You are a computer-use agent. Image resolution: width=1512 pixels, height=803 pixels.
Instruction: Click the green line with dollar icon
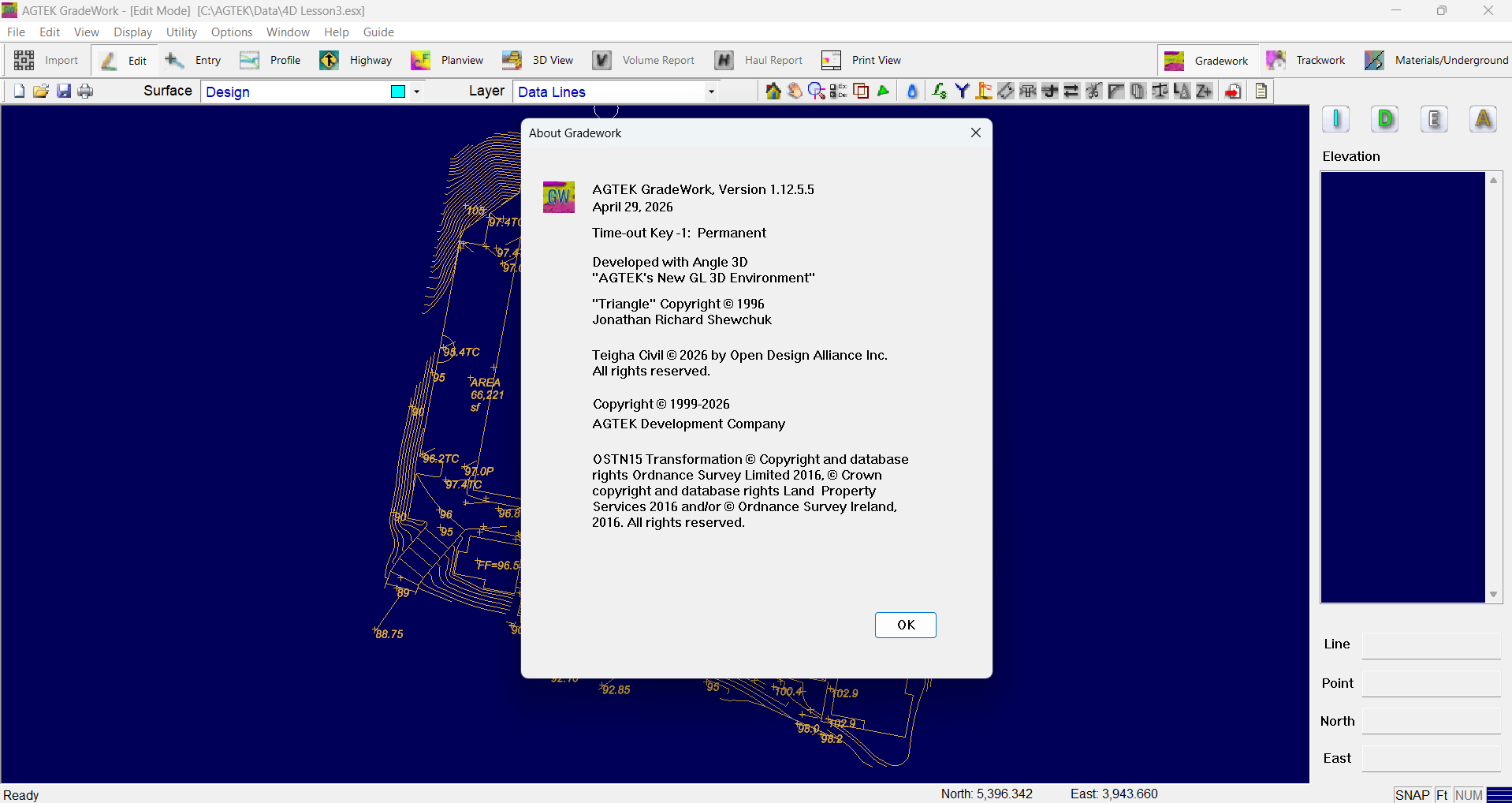pyautogui.click(x=939, y=91)
